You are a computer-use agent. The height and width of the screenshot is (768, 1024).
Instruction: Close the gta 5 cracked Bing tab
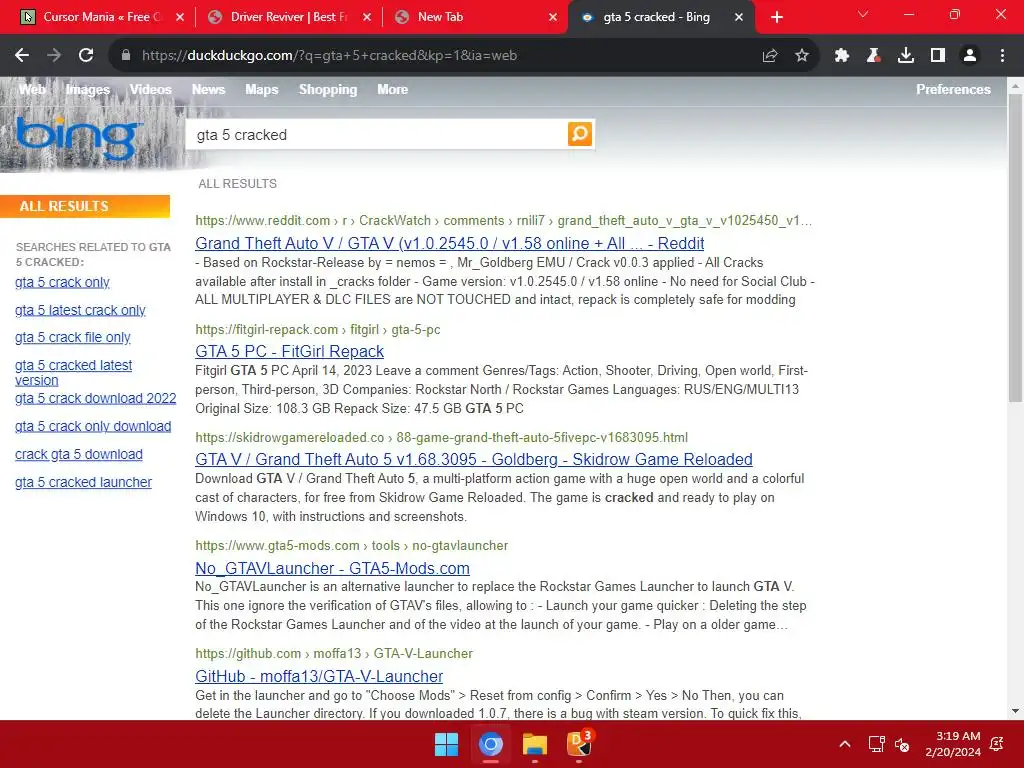pyautogui.click(x=739, y=17)
